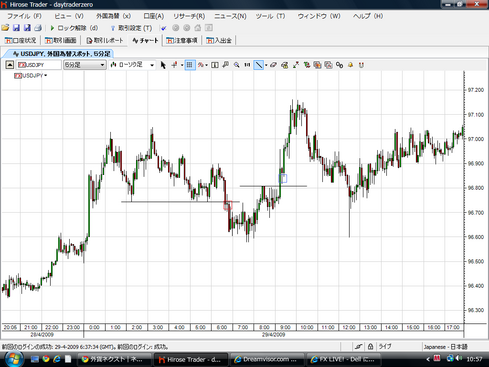Open the 外国為替 (x) menu
Image resolution: width=489 pixels, height=367 pixels.
pos(113,16)
